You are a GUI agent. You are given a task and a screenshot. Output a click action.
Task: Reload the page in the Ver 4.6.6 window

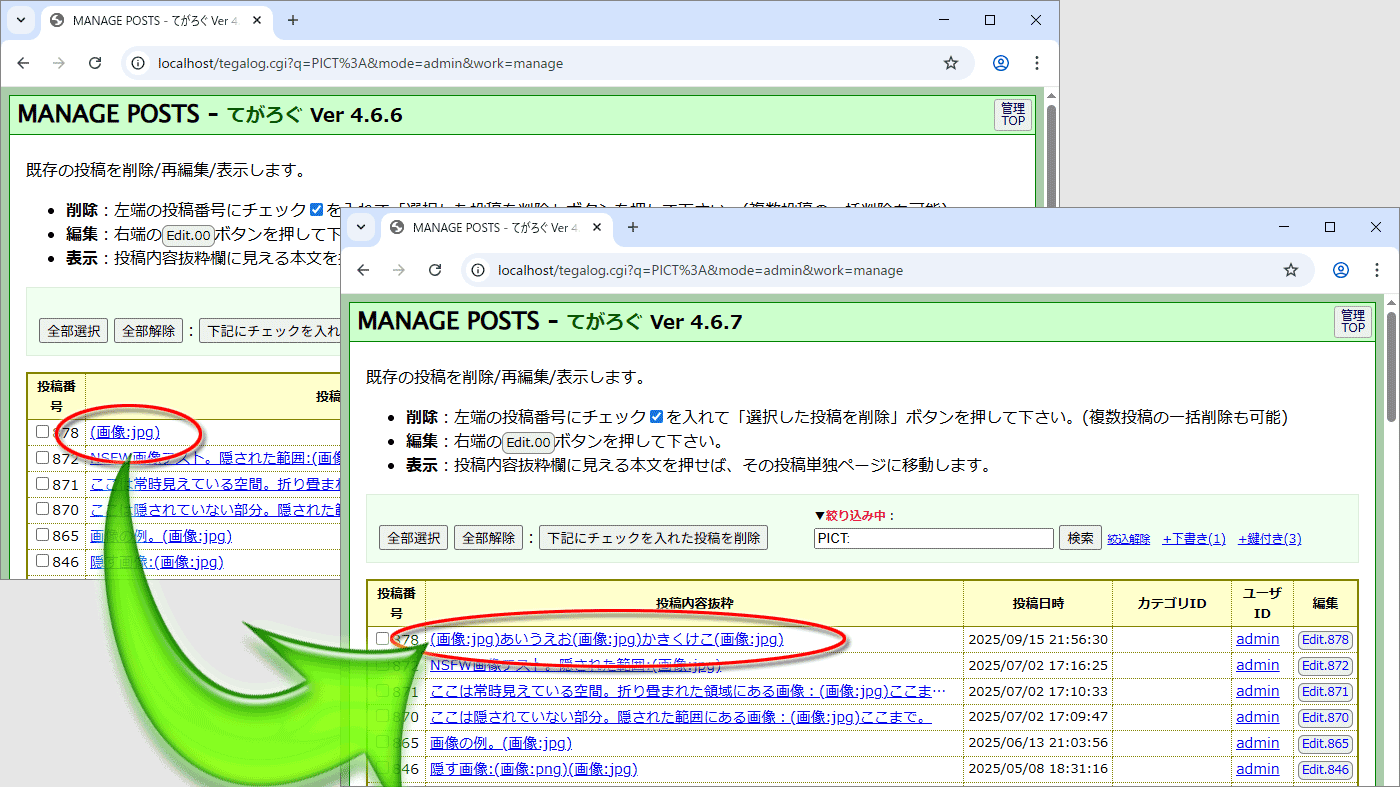[95, 63]
